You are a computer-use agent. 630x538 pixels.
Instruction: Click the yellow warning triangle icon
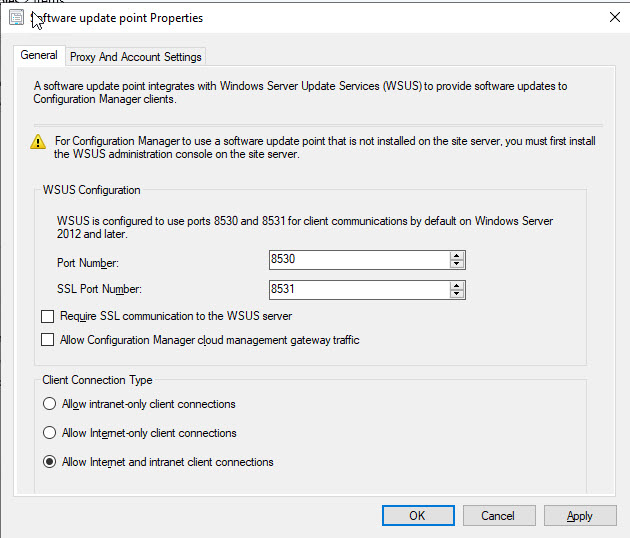pyautogui.click(x=38, y=142)
